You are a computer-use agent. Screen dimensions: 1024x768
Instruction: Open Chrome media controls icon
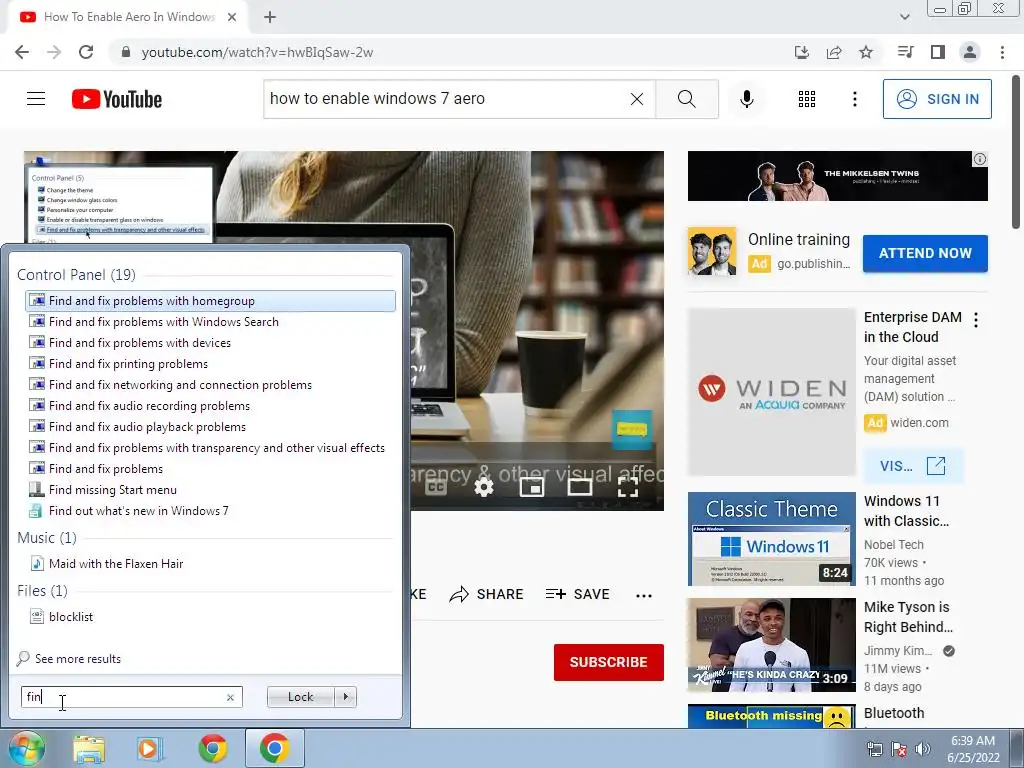coord(905,52)
